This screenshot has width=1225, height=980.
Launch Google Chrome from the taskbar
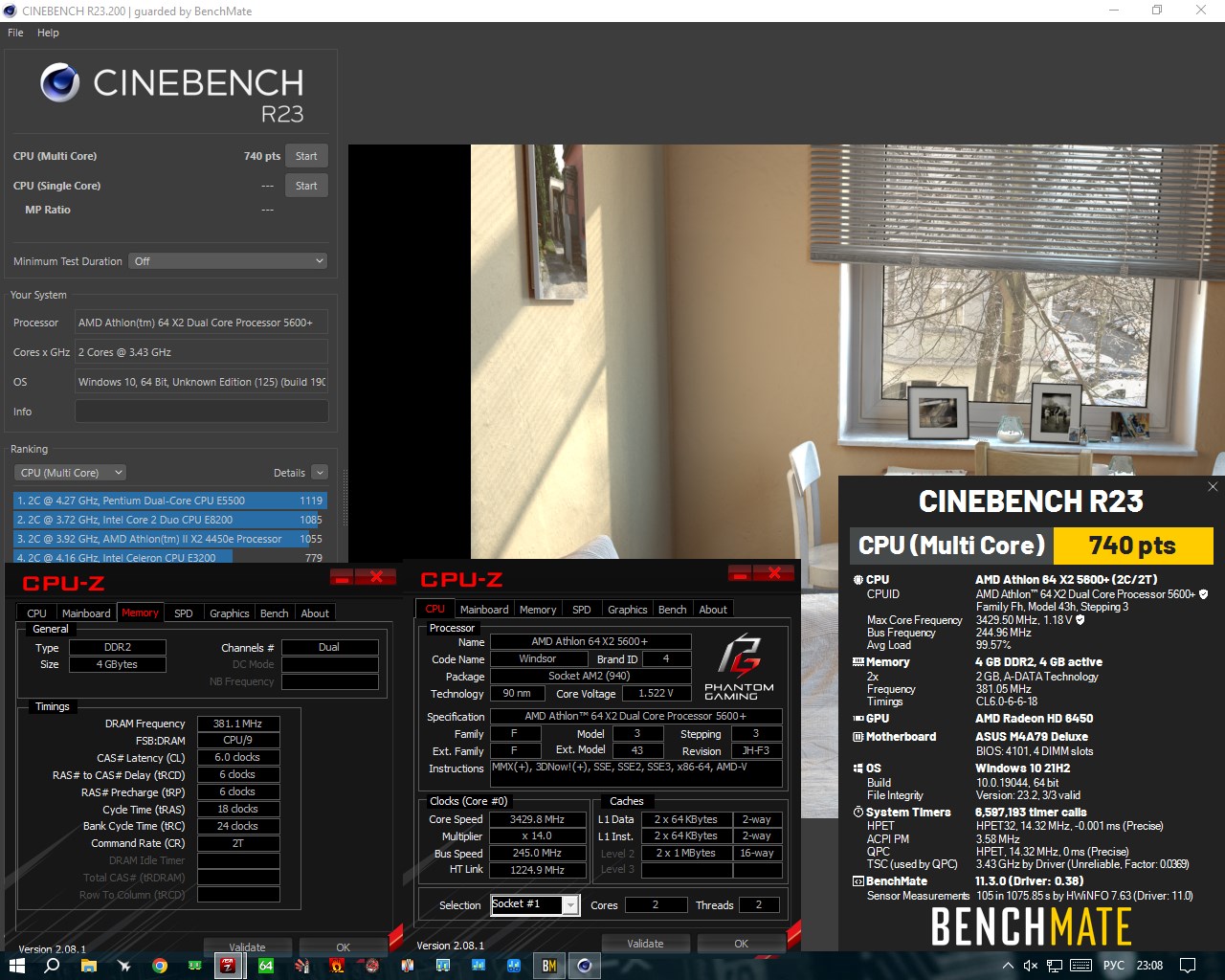pyautogui.click(x=160, y=966)
